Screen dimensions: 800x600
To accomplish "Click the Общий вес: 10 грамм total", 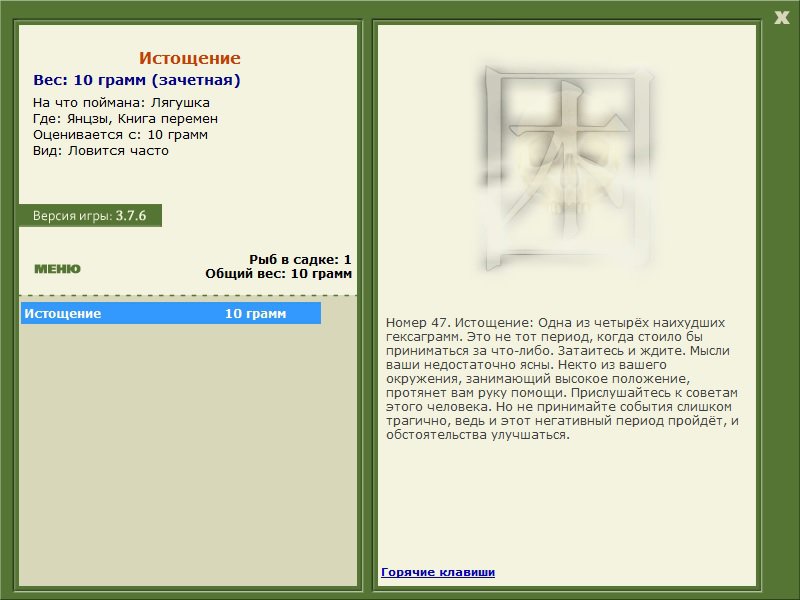I will click(x=279, y=274).
